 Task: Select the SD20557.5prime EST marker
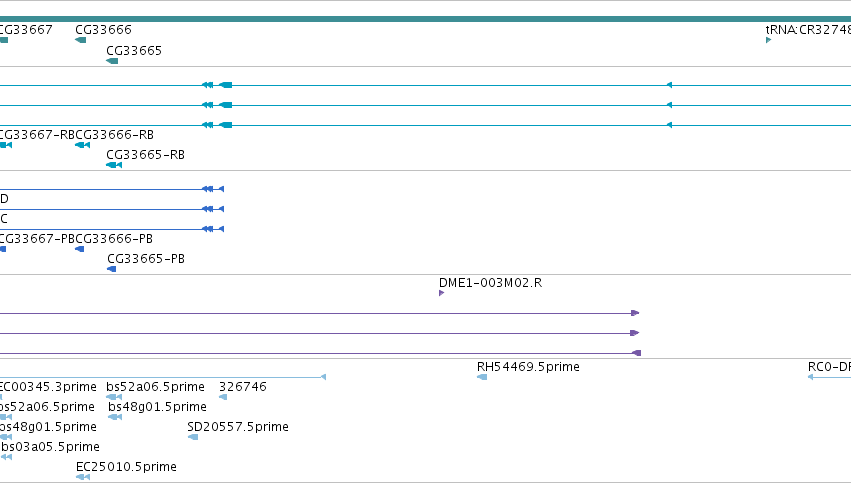tap(193, 437)
